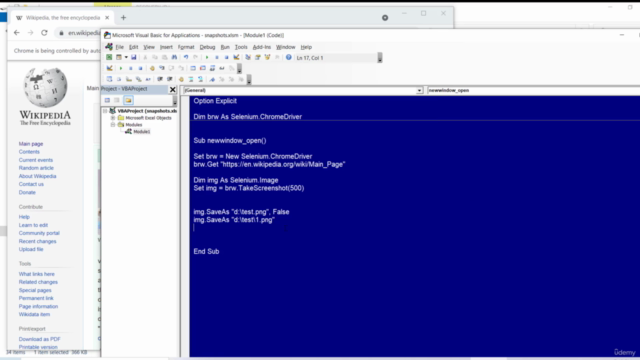Click the Recent changes link
Screen dimensions: 640x360
(38, 241)
